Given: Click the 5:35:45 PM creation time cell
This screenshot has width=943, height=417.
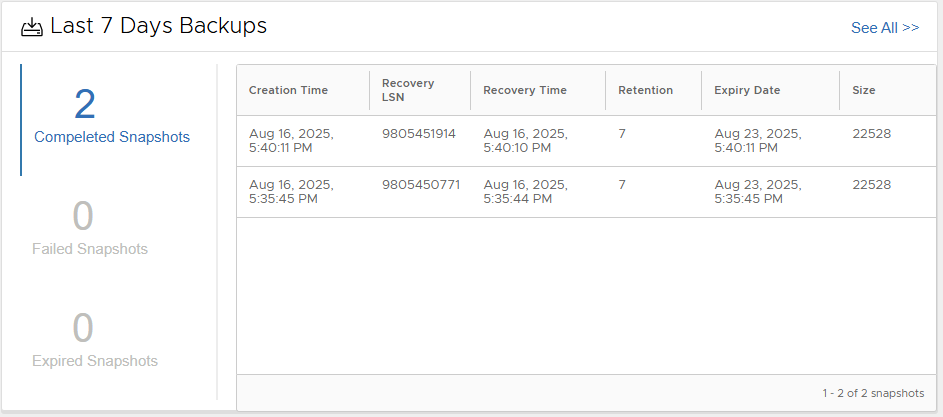Looking at the screenshot, I should (x=291, y=191).
